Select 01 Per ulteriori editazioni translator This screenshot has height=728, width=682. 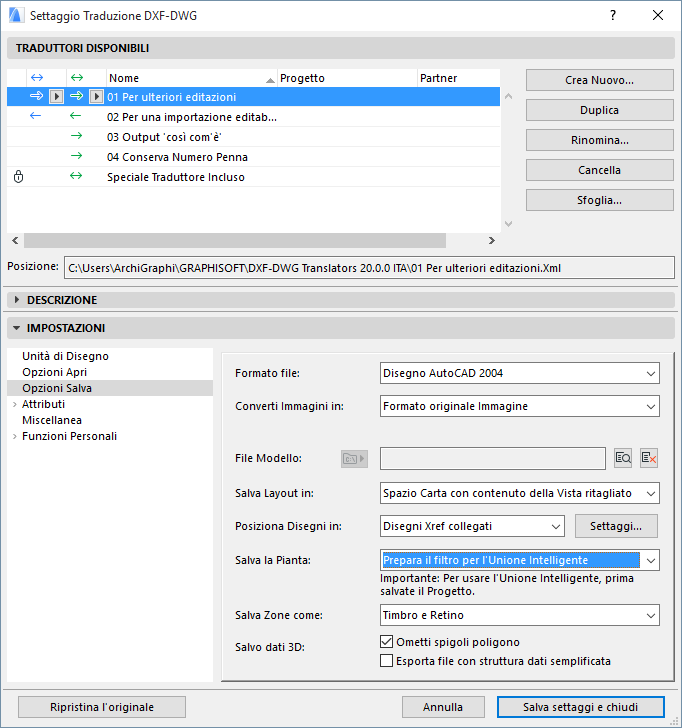coord(253,97)
